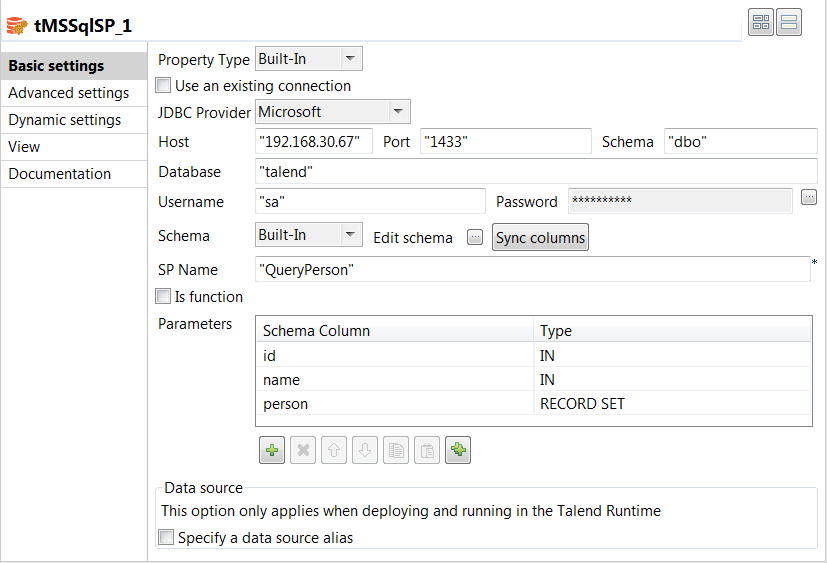Enable Use an existing connection
Viewport: 827px width, 563px height.
pos(164,86)
